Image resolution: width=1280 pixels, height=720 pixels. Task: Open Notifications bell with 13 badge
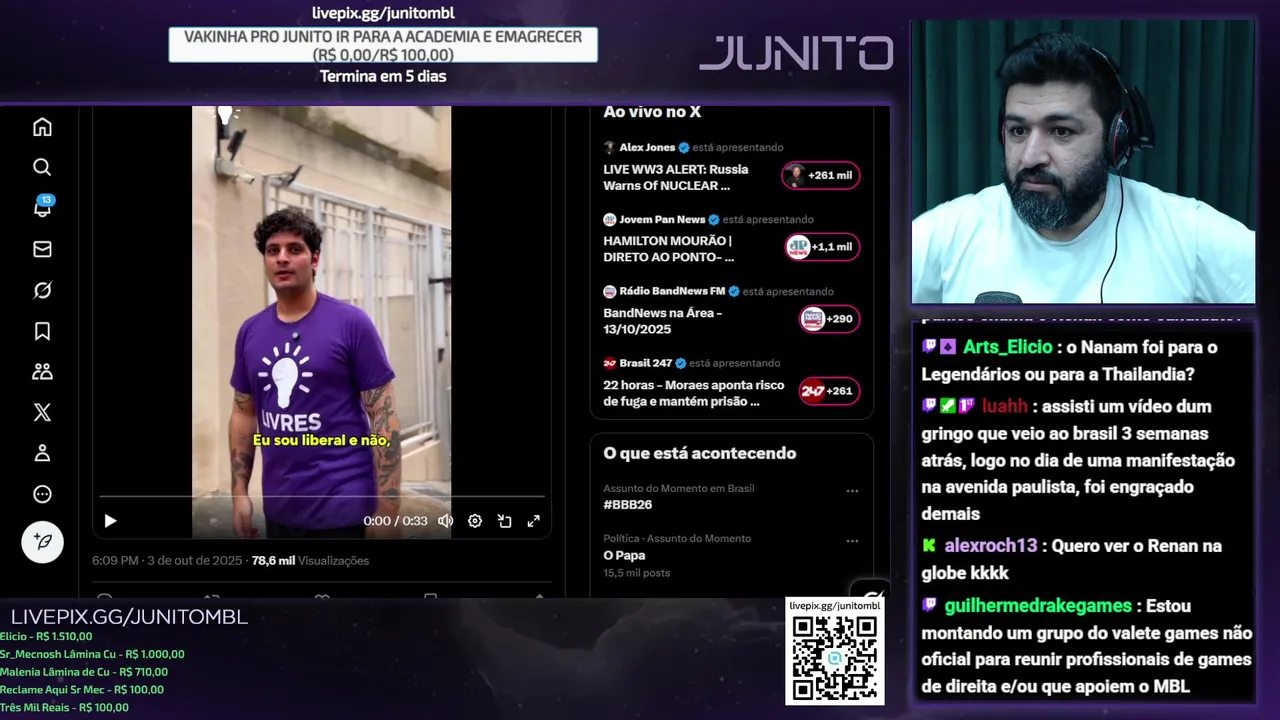click(x=42, y=207)
